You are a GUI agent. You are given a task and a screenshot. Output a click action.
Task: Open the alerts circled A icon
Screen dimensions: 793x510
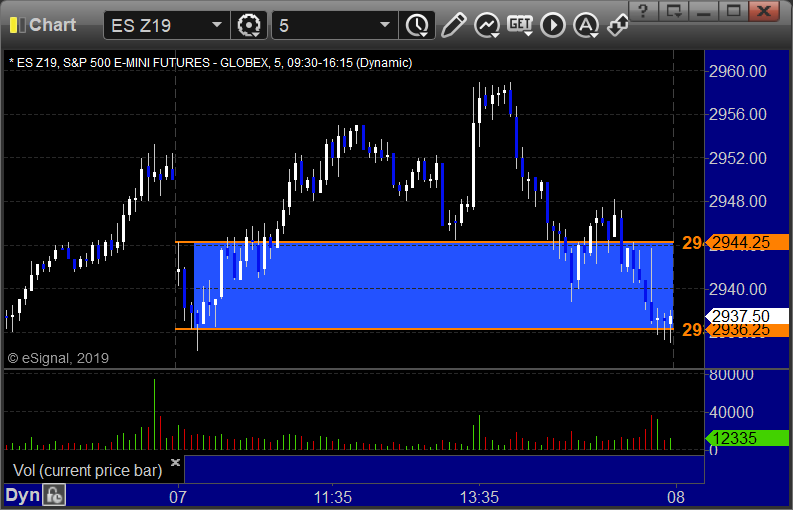click(586, 25)
